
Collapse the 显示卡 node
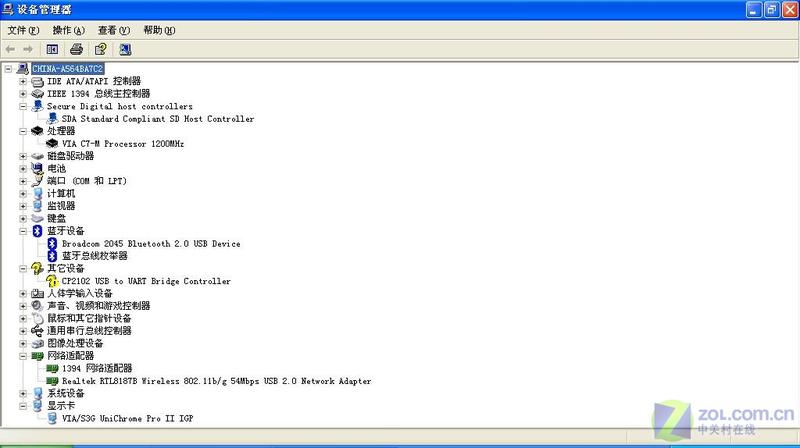23,406
